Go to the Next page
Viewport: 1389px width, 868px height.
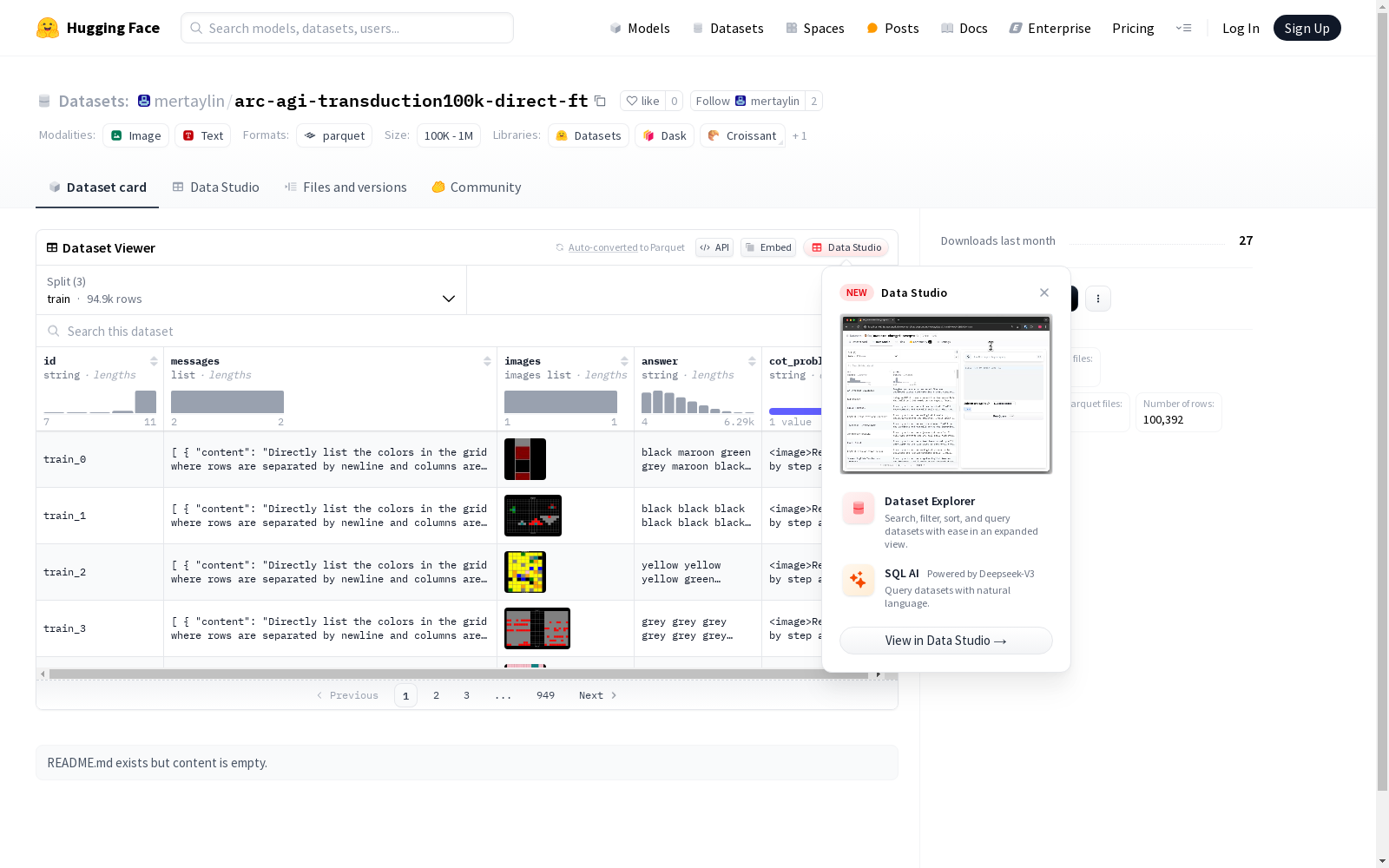pos(598,695)
